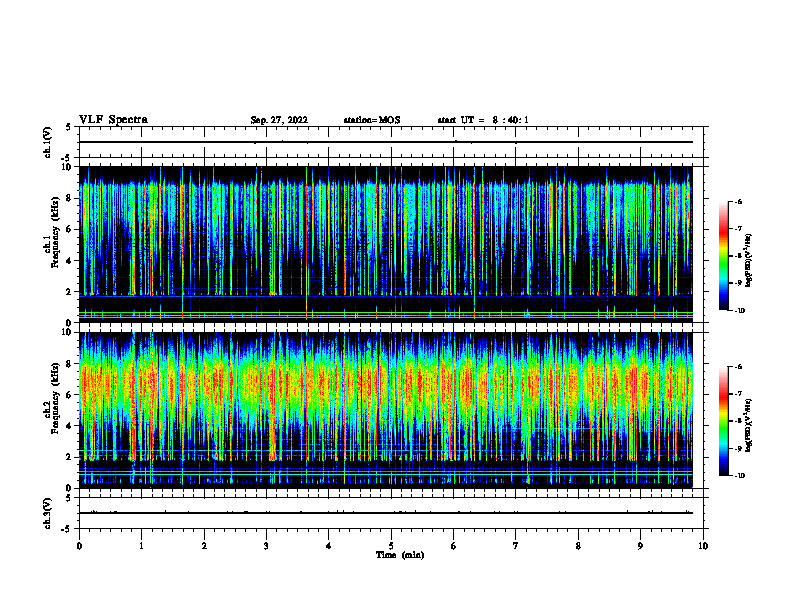The height and width of the screenshot is (612, 792).
Task: Click the ch.2 spectrogram panel
Action: point(385,410)
